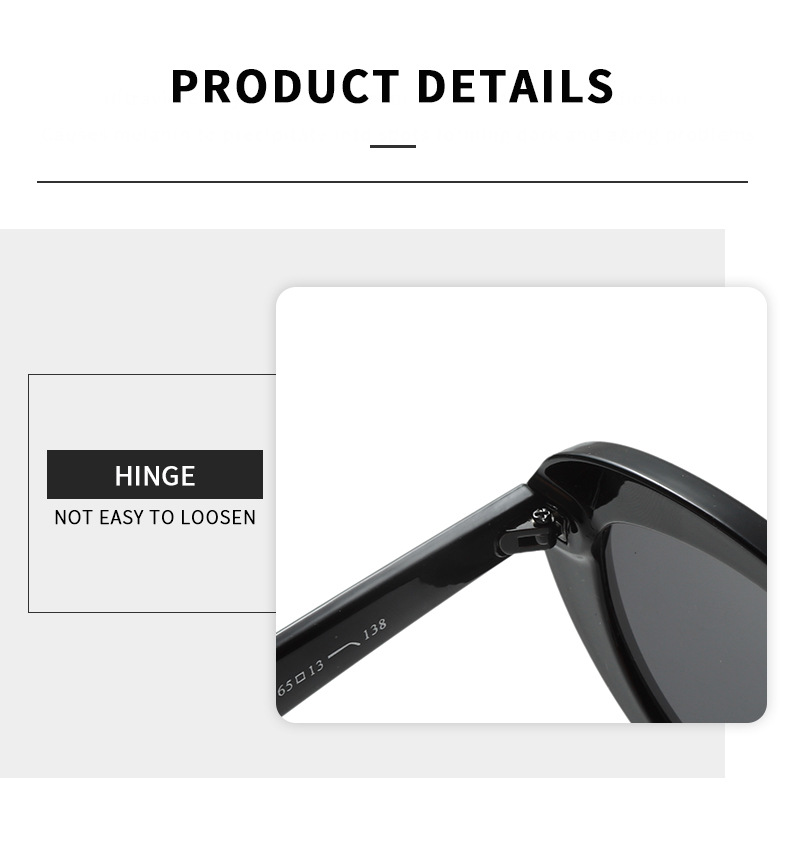
Task: Click the light gray background panel
Action: pyautogui.click(x=137, y=307)
